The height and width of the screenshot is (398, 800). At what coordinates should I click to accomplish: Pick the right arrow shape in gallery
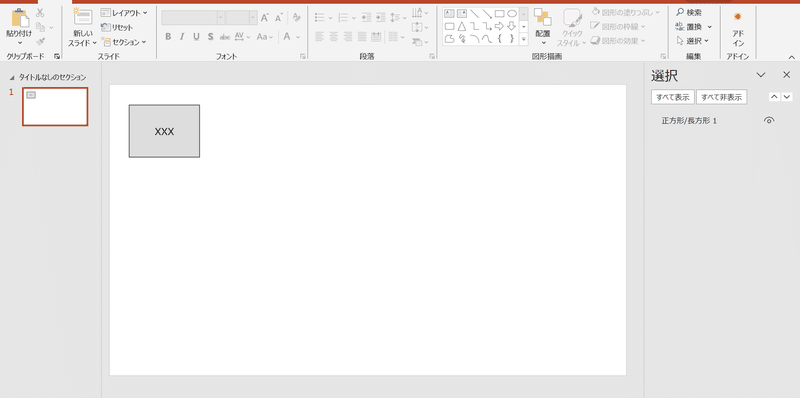[499, 26]
